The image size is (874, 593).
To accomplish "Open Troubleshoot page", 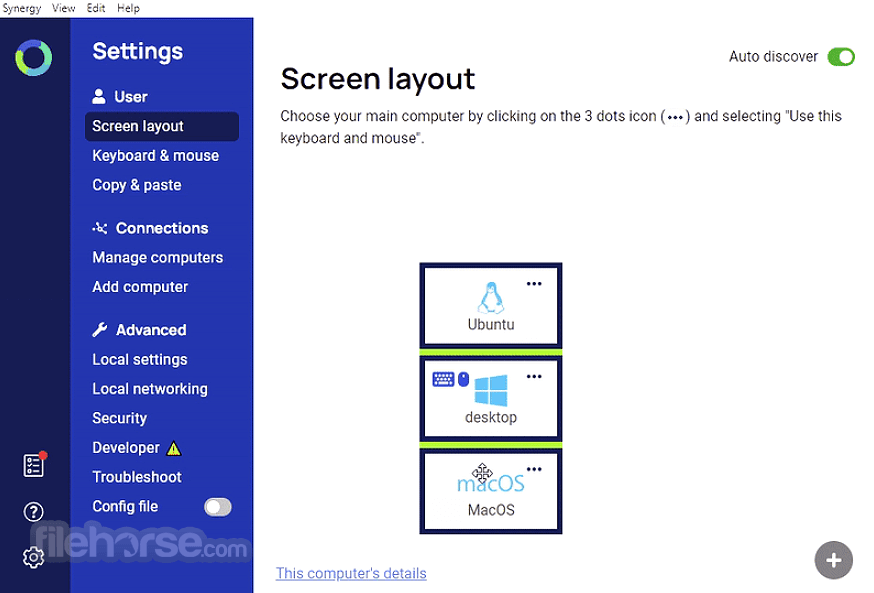I will [x=137, y=477].
